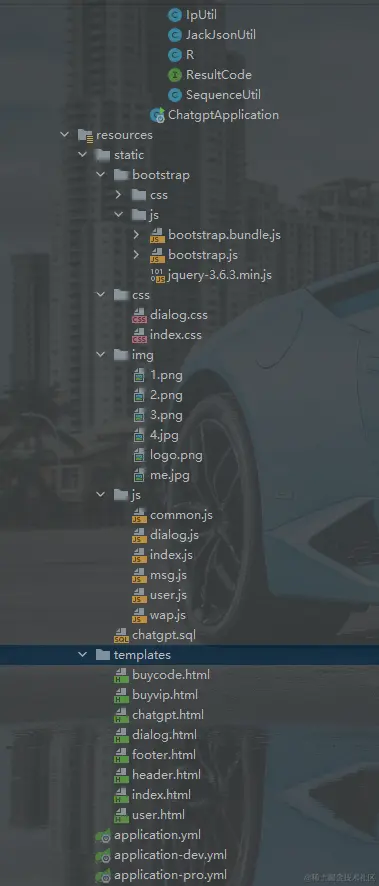Screen dimensions: 379x886
Task: Expand the bootstrap.js node chevron
Action: [x=136, y=255]
